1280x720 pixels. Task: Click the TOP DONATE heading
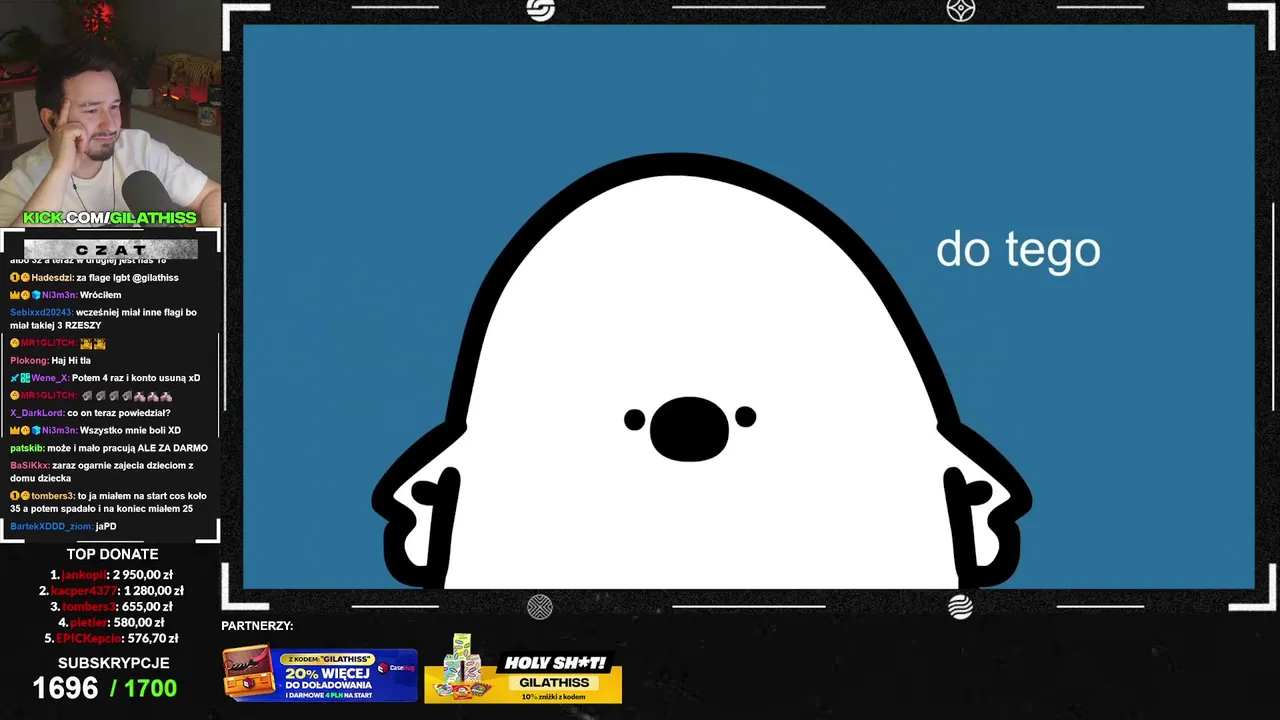[x=112, y=554]
